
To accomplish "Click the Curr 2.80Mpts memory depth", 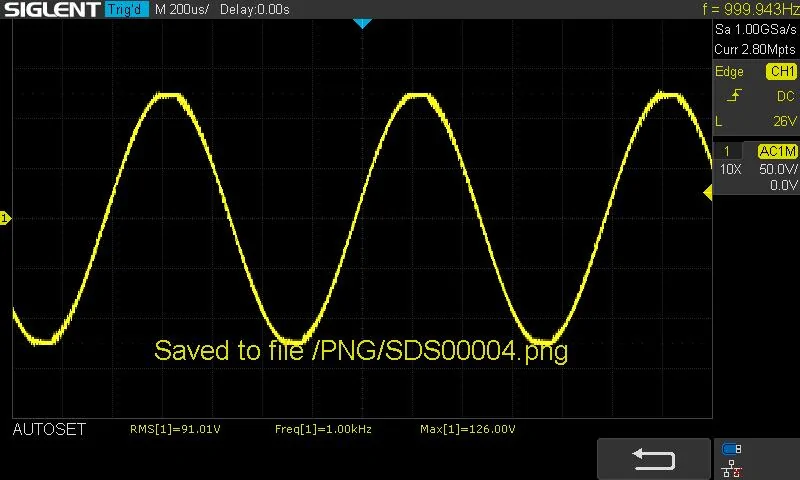I will [755, 49].
